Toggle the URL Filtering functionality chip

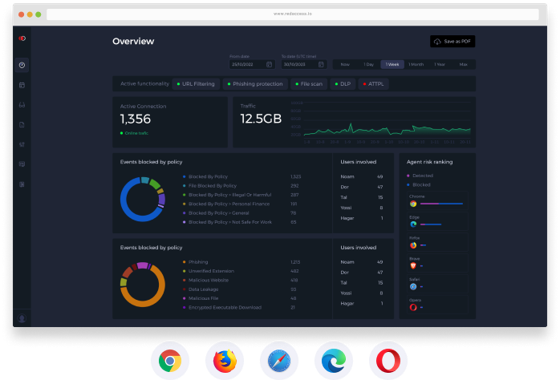click(x=196, y=84)
